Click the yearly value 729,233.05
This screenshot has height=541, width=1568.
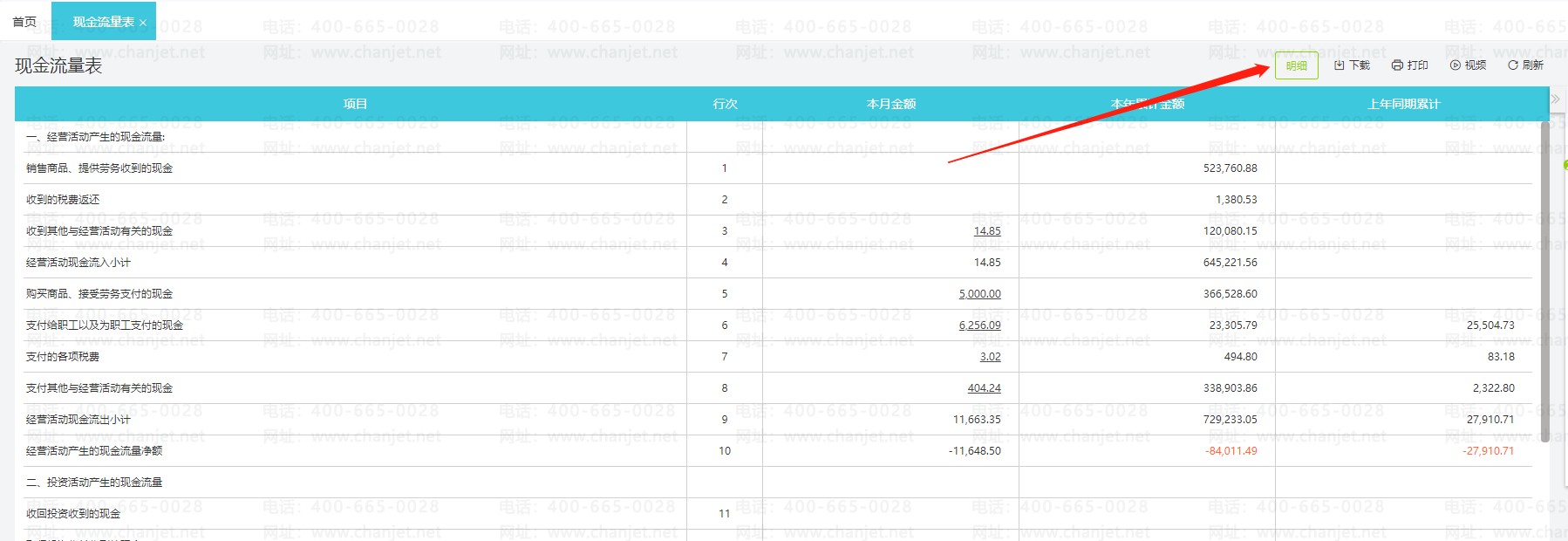point(1230,420)
